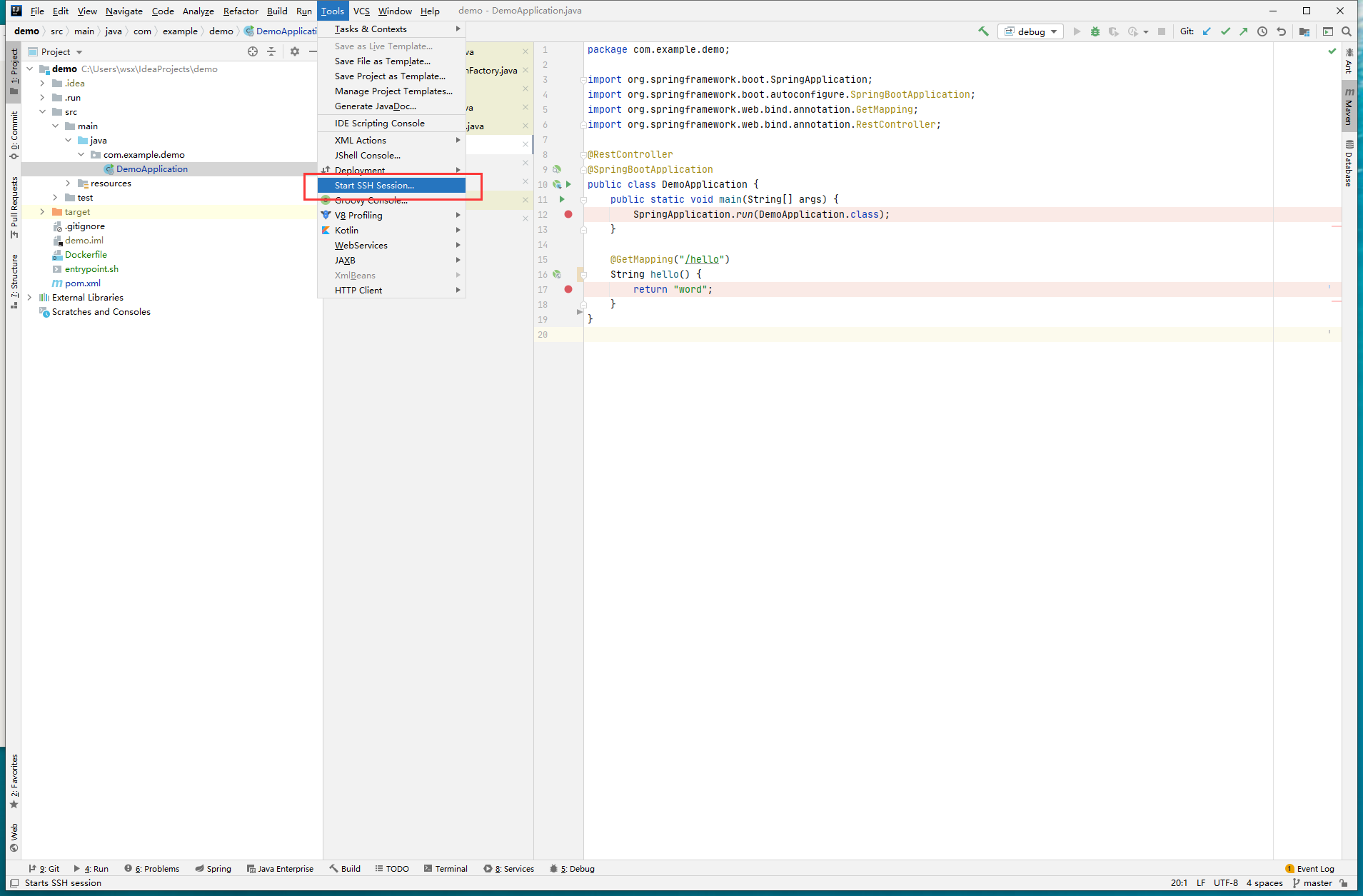Click the Build Project hammer icon
The height and width of the screenshot is (896, 1363).
click(x=983, y=31)
